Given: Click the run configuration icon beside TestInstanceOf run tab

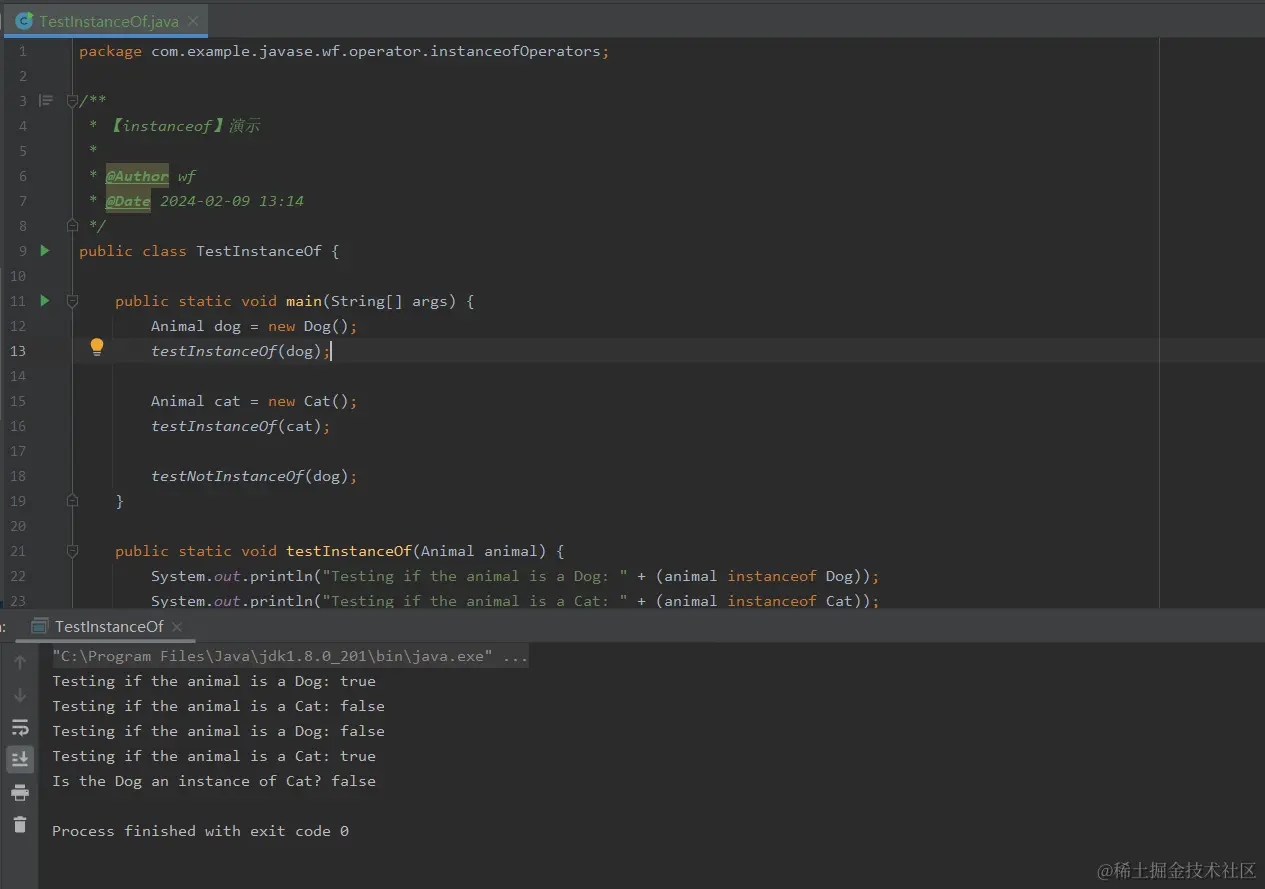Looking at the screenshot, I should (x=40, y=626).
